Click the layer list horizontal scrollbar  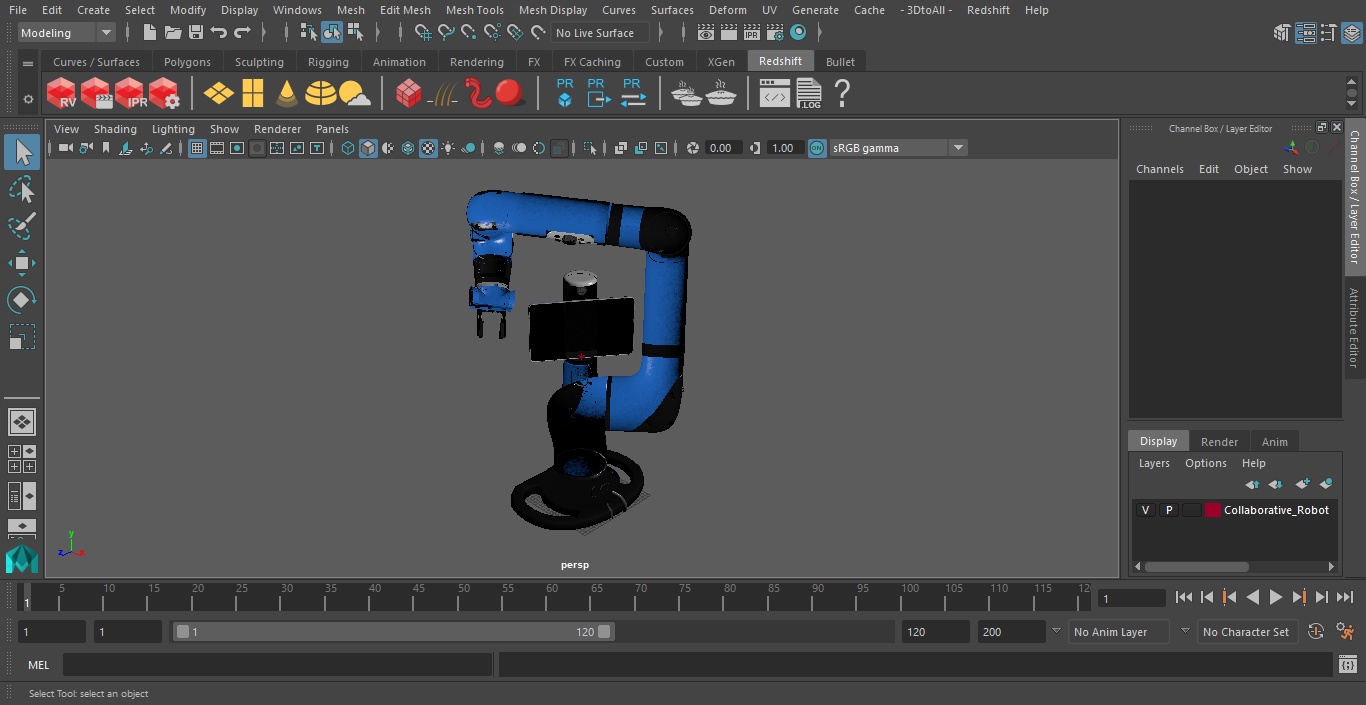click(x=1197, y=566)
